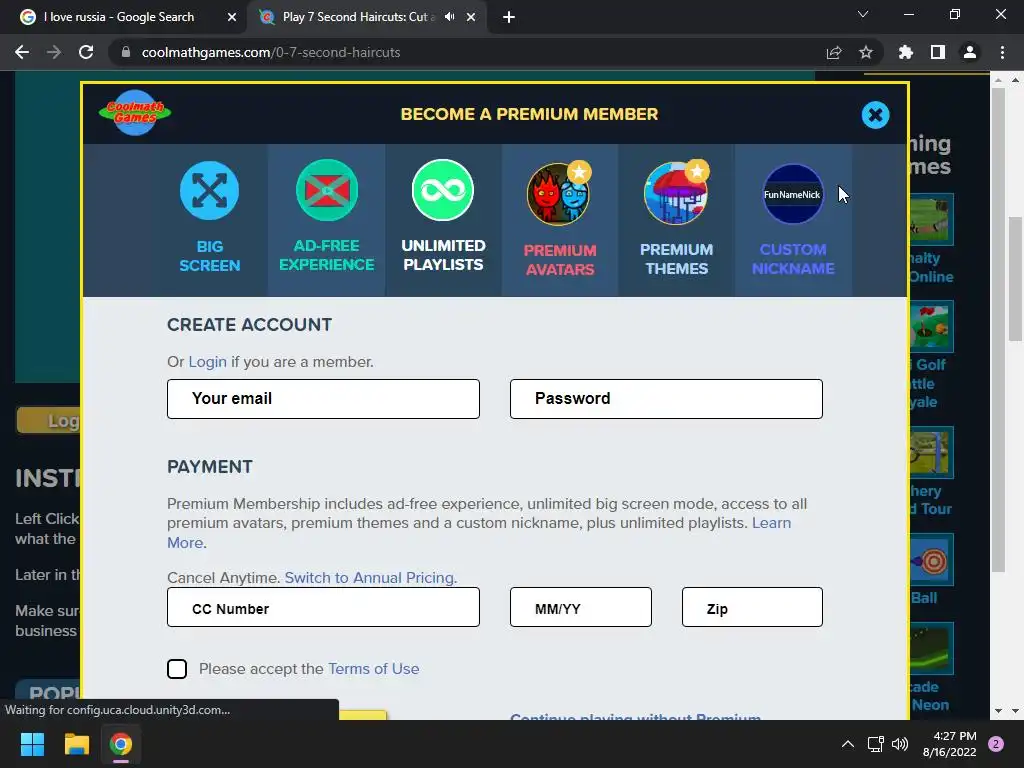Image resolution: width=1024 pixels, height=768 pixels.
Task: Switch to Annual Pricing
Action: click(x=370, y=578)
